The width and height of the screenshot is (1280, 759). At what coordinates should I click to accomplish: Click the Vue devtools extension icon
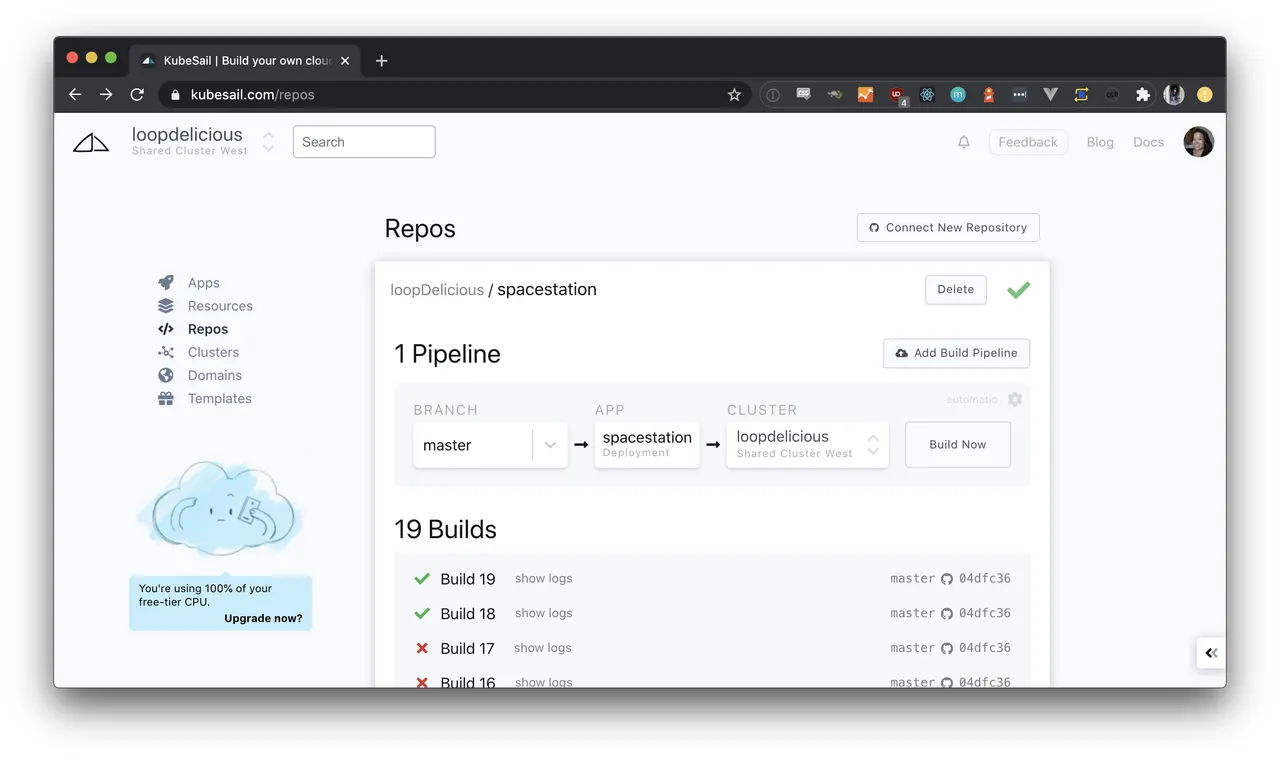(1050, 95)
